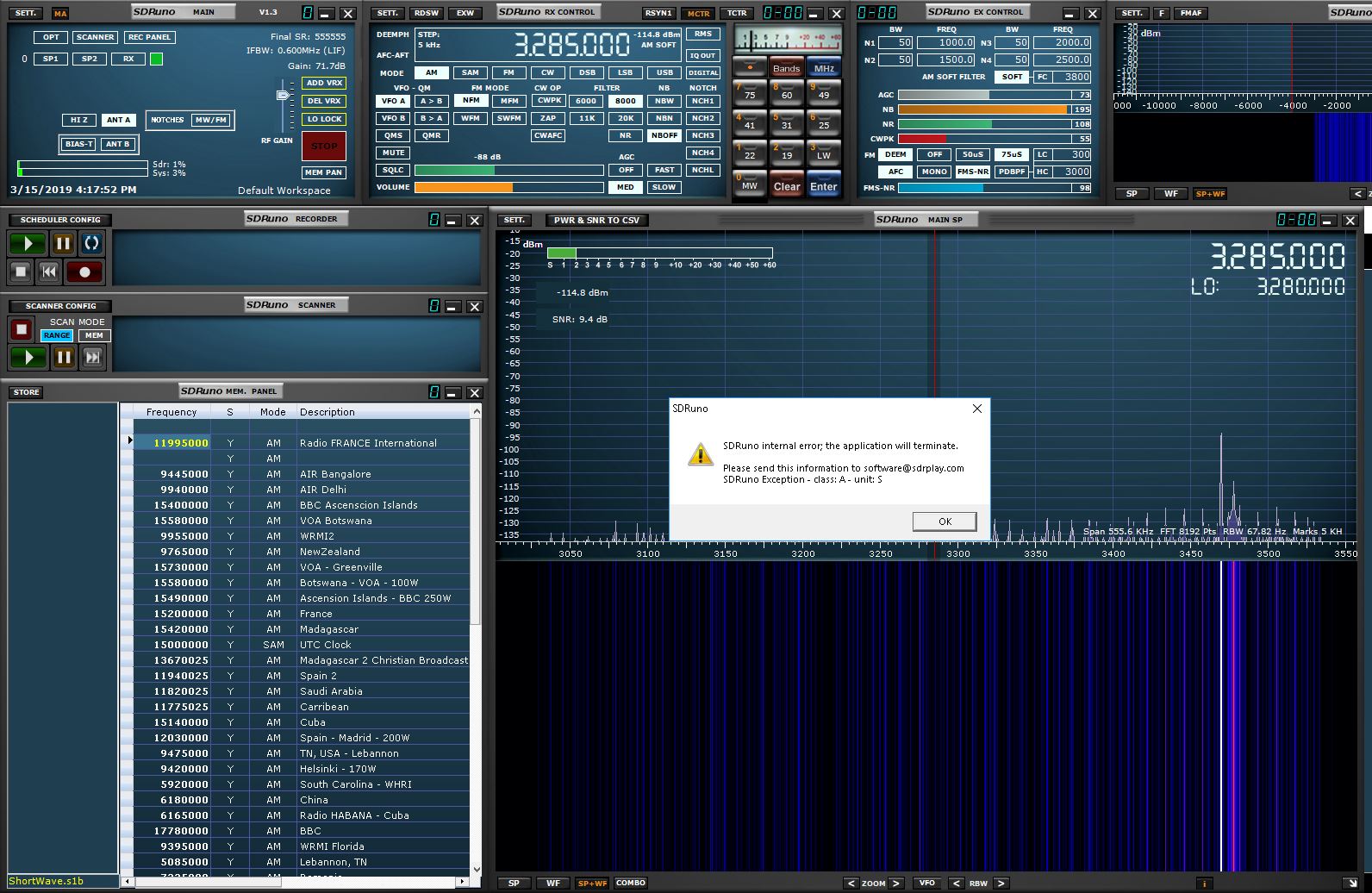This screenshot has width=1372, height=893.
Task: Select the 19 meter band keypad button
Action: click(787, 153)
